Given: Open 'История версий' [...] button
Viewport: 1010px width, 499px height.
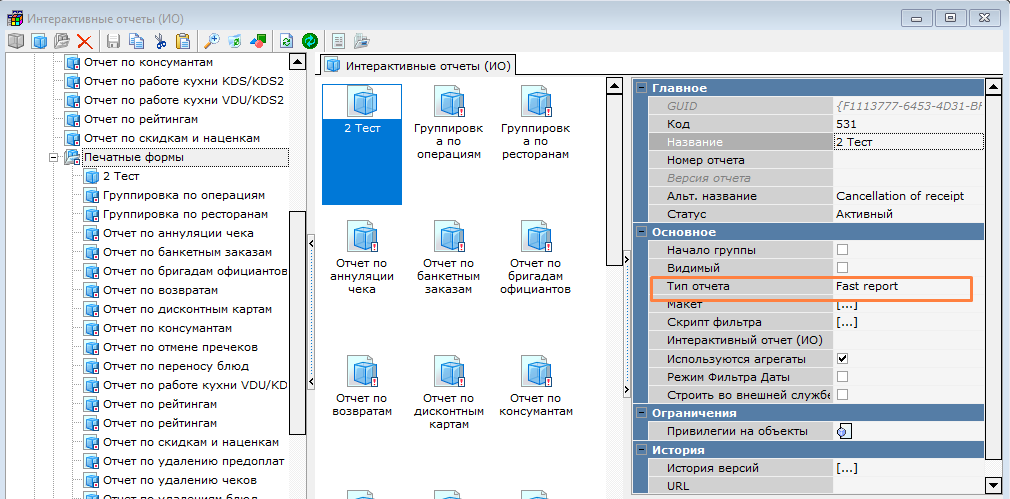Looking at the screenshot, I should click(846, 468).
